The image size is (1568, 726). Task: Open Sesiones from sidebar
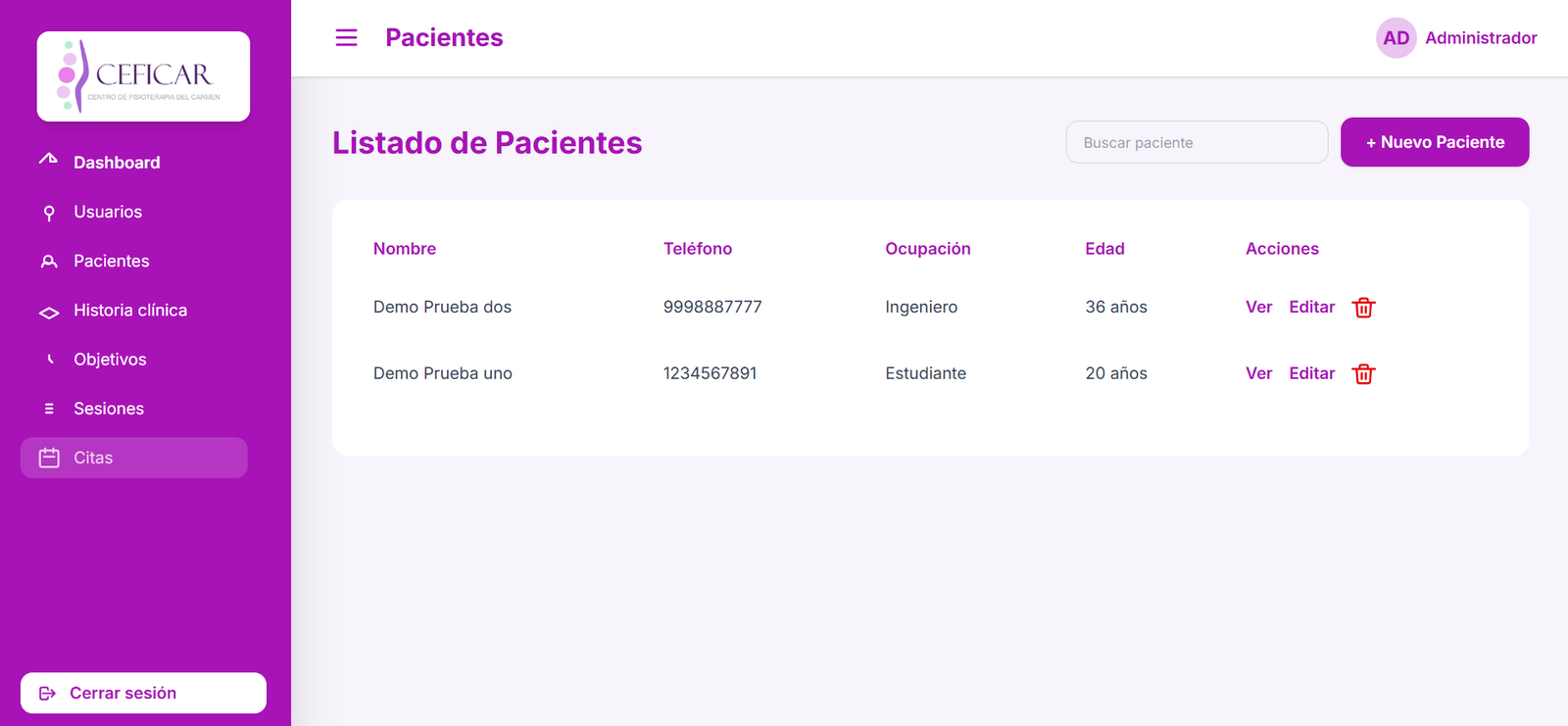pos(134,409)
